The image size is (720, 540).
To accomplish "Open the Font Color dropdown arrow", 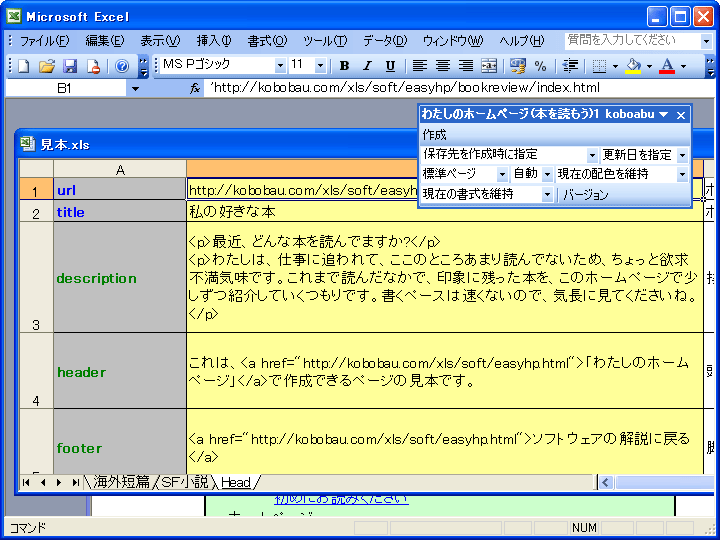I will point(683,66).
